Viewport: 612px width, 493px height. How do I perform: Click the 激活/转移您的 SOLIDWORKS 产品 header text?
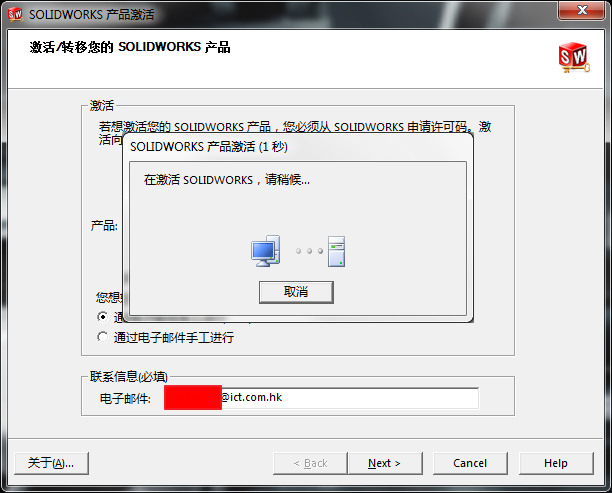(x=130, y=47)
